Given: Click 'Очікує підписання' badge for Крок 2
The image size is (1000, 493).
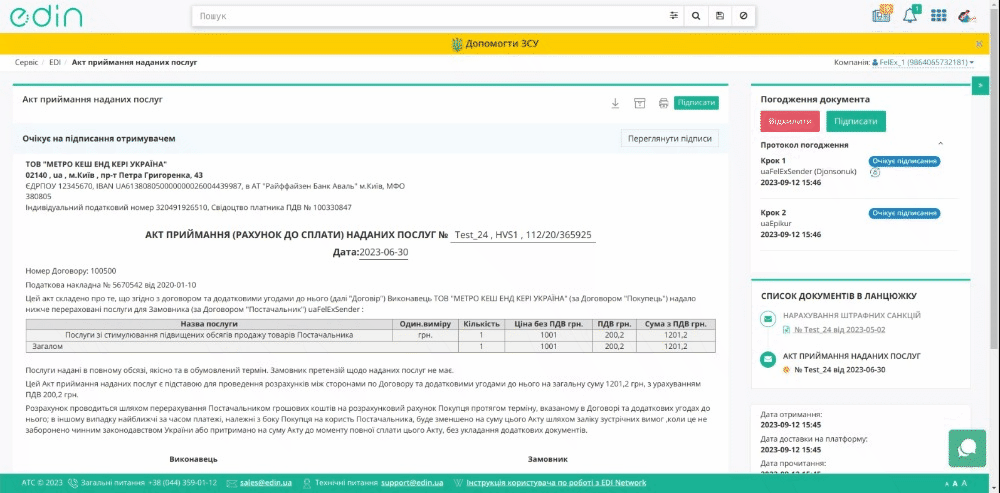Looking at the screenshot, I should [905, 213].
